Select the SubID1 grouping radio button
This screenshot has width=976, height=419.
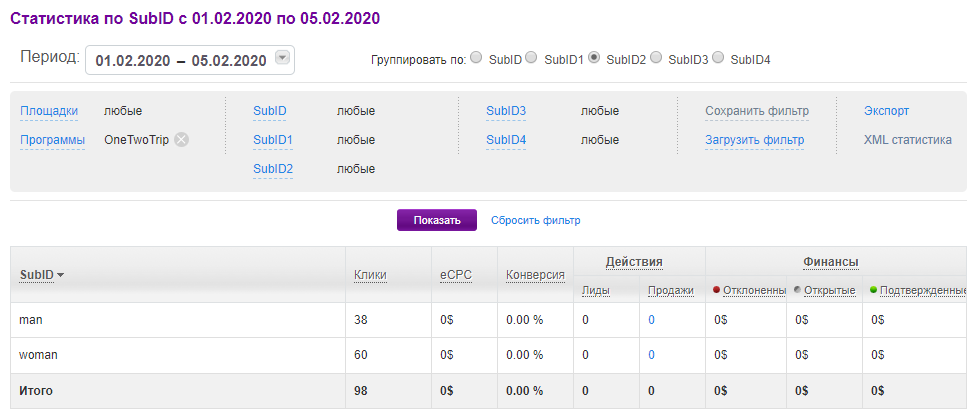pos(532,58)
